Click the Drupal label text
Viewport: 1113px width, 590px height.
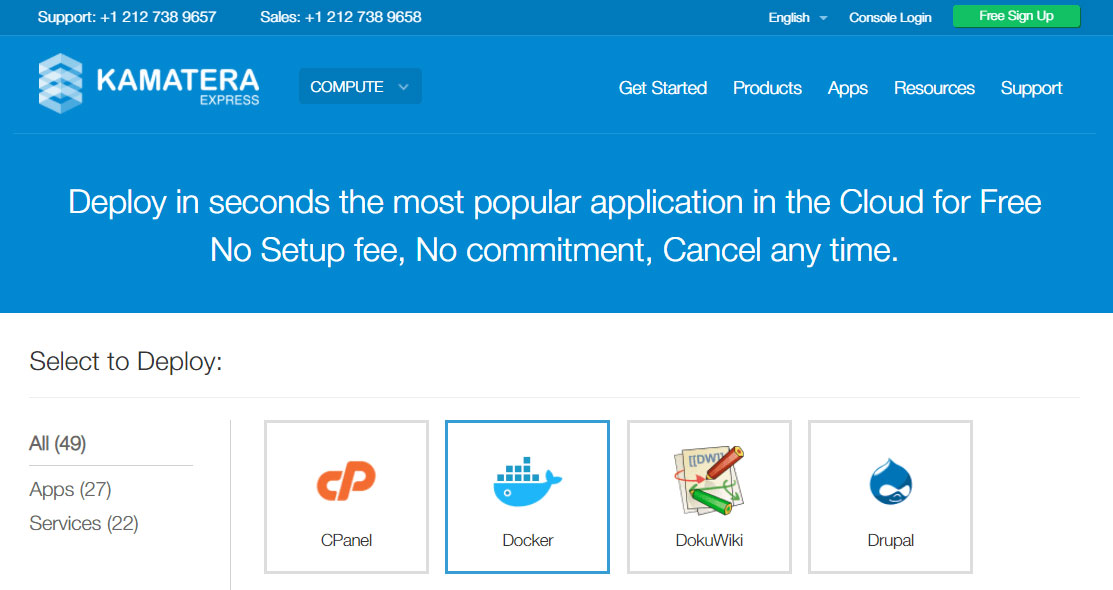click(891, 540)
